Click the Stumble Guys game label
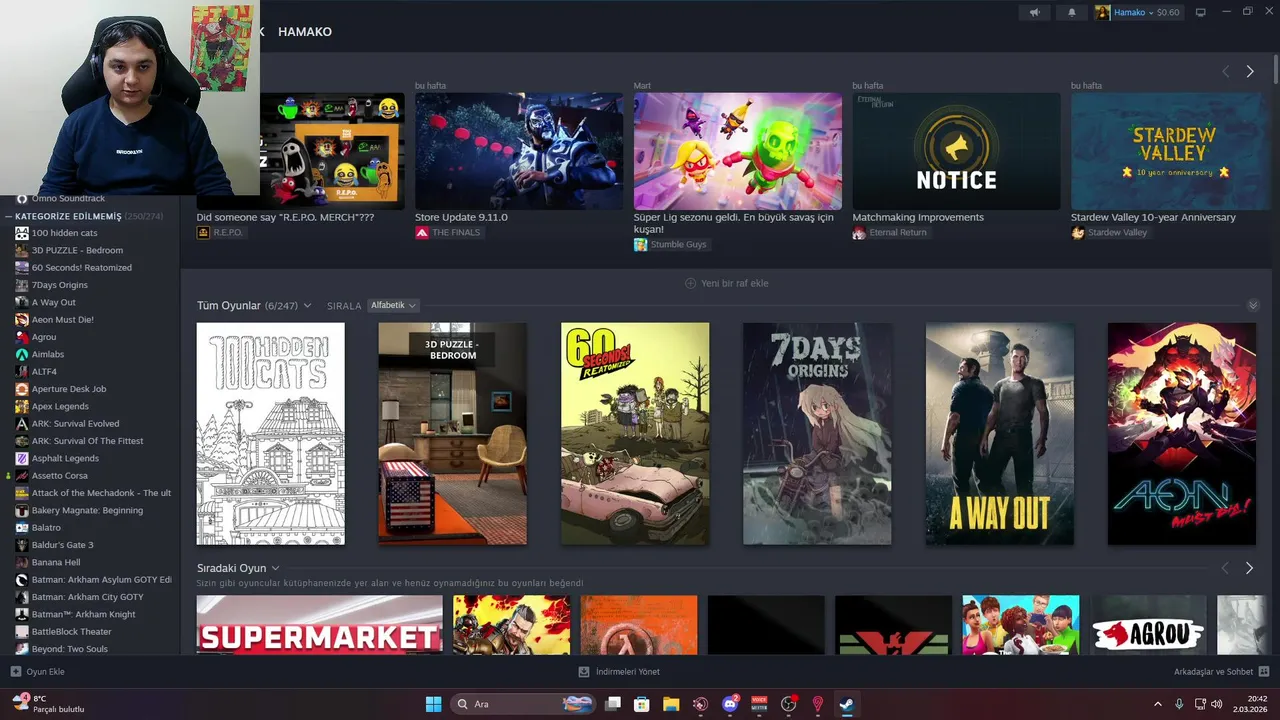The width and height of the screenshot is (1280, 720). [x=670, y=244]
